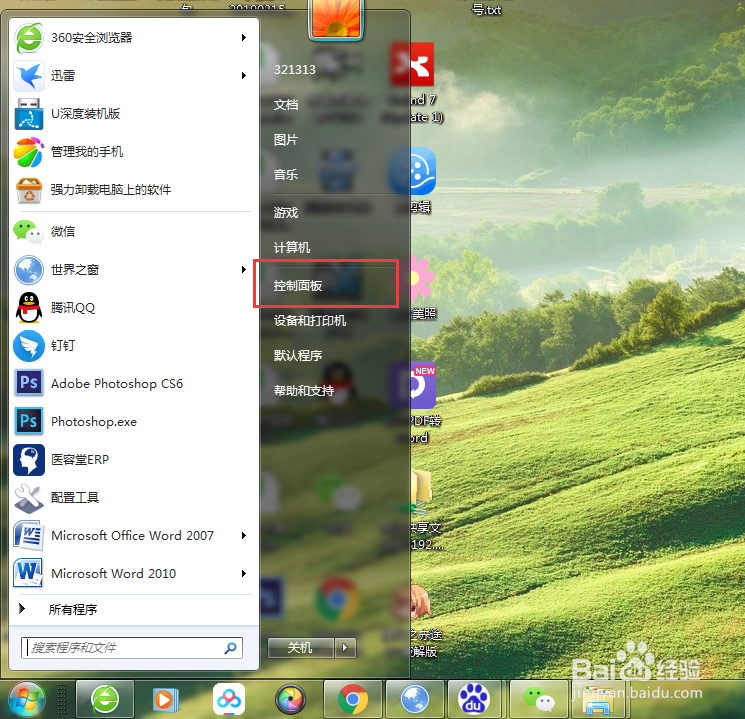
Task: Click the search magnifier icon in Start menu
Action: click(x=230, y=648)
